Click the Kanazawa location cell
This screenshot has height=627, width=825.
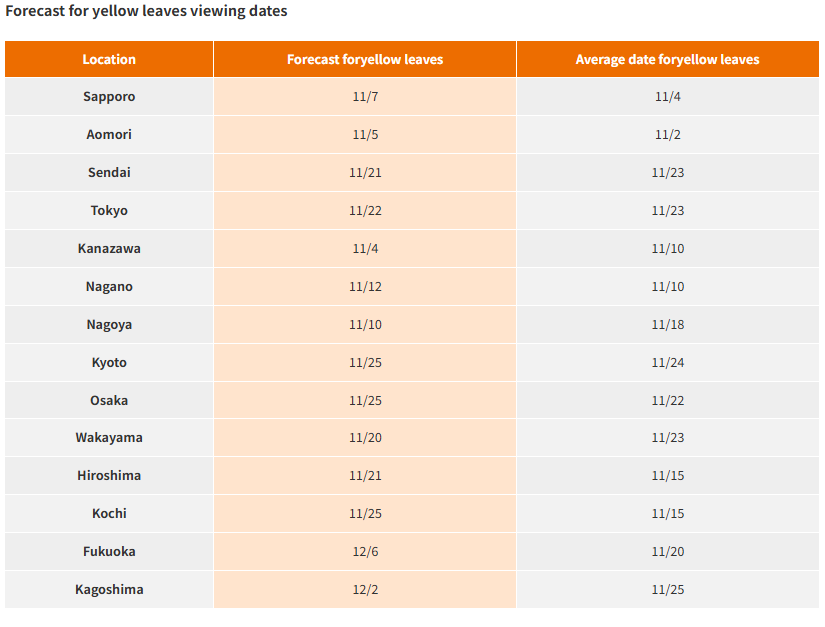(109, 249)
